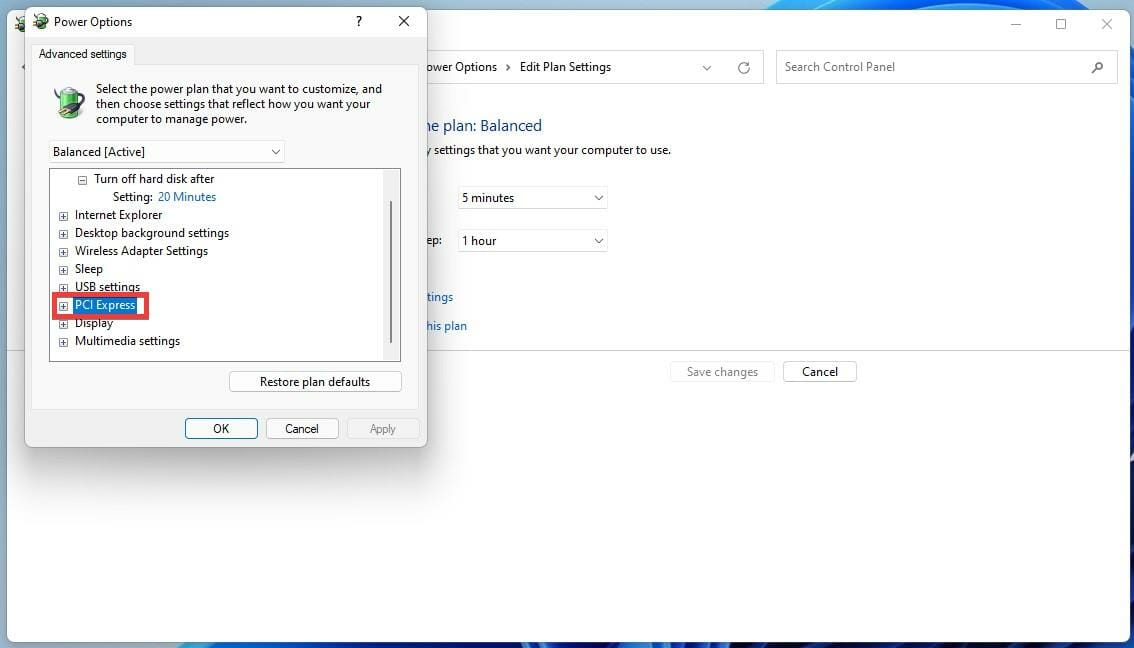Screen dimensions: 1134x648
Task: Open the breadcrumb chevron dropdown
Action: coord(706,66)
